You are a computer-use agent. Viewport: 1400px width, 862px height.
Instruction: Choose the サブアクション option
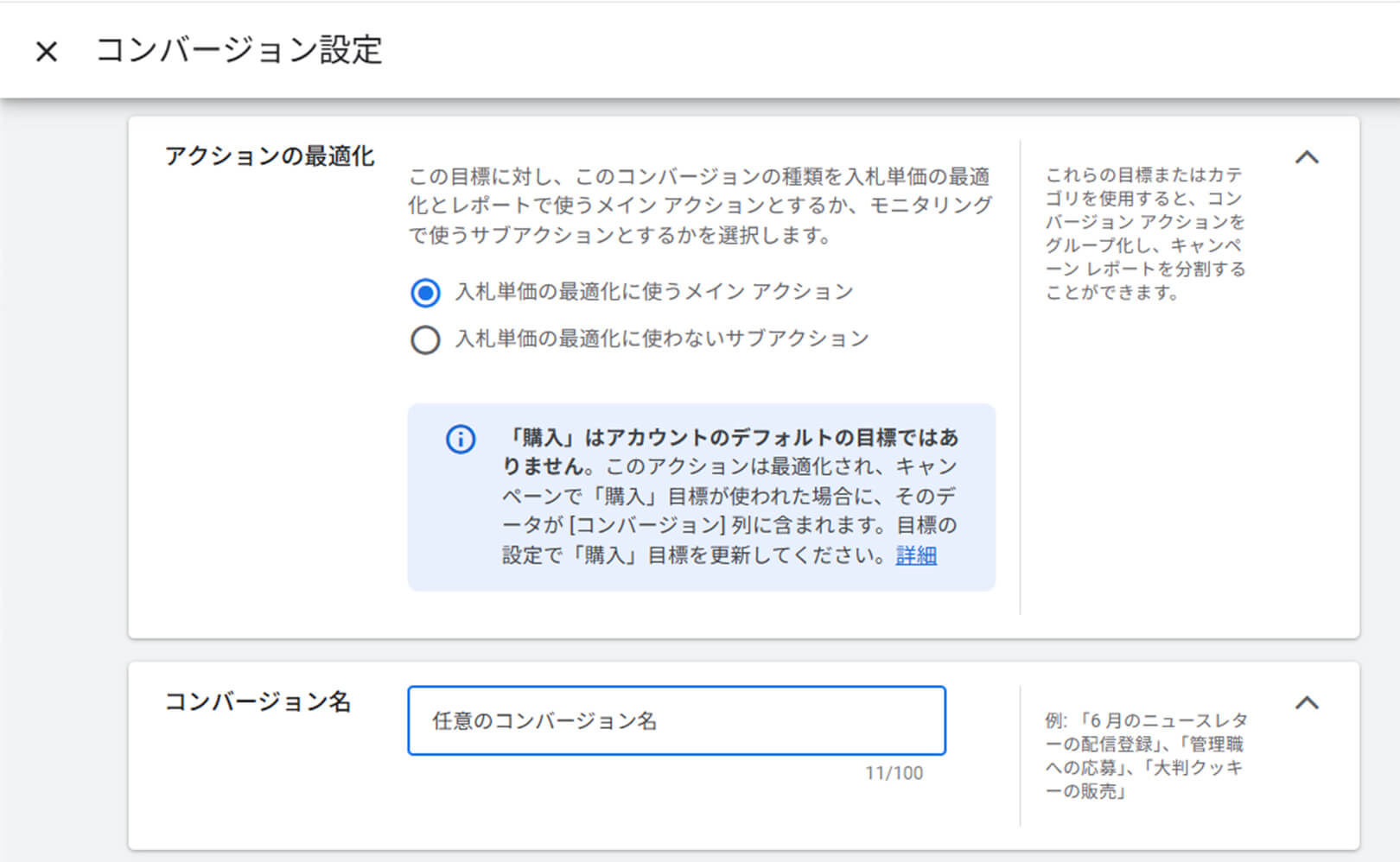pyautogui.click(x=425, y=339)
